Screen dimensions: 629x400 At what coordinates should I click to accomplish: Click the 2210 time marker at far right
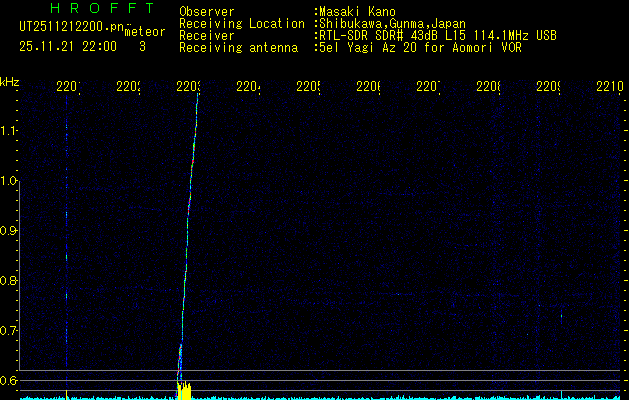[608, 88]
